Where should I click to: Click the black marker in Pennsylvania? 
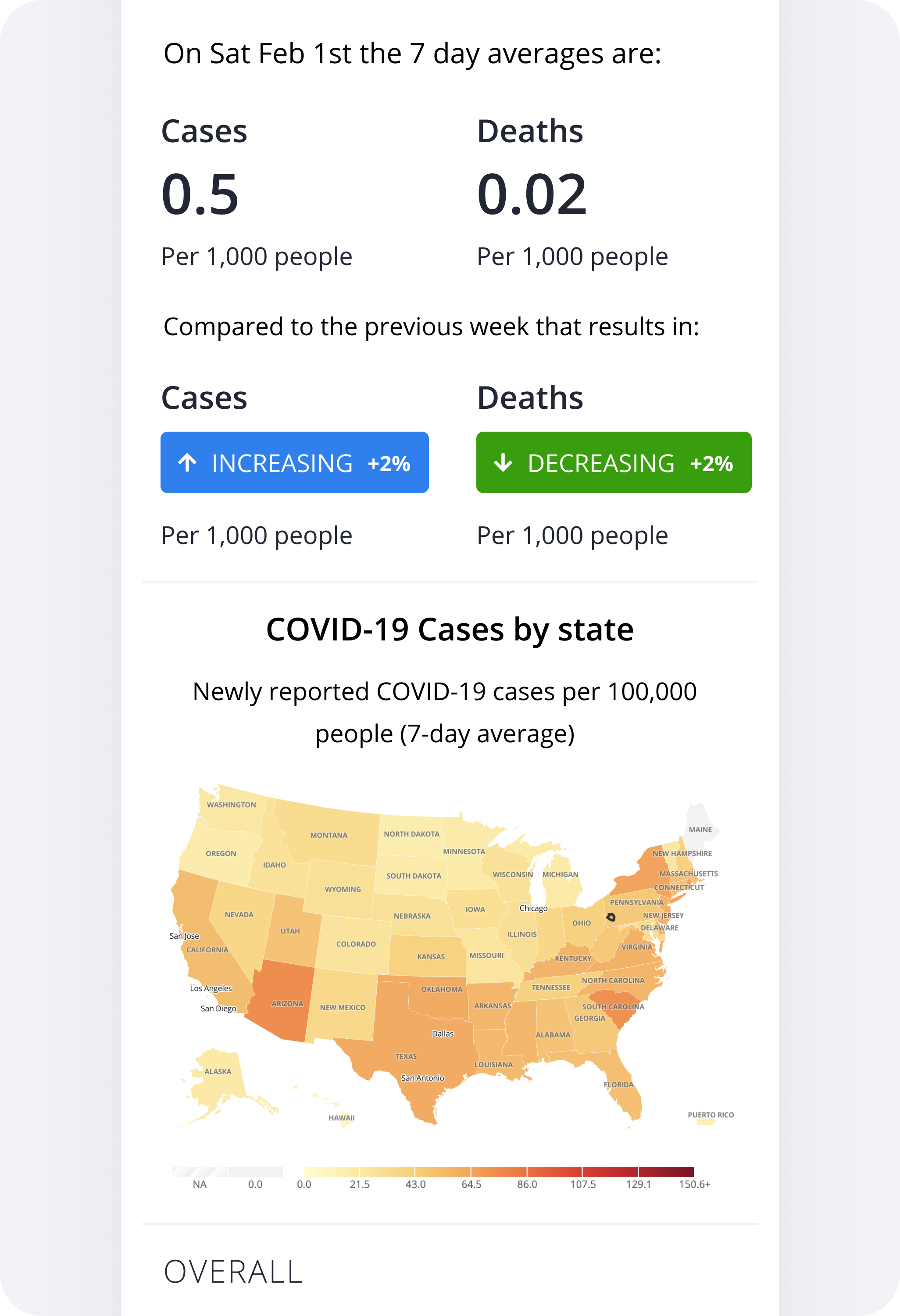point(611,917)
